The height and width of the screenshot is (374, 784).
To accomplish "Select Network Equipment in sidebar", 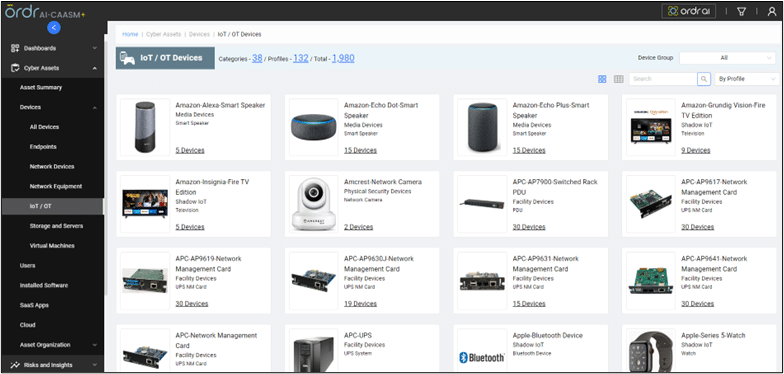I will tap(56, 186).
